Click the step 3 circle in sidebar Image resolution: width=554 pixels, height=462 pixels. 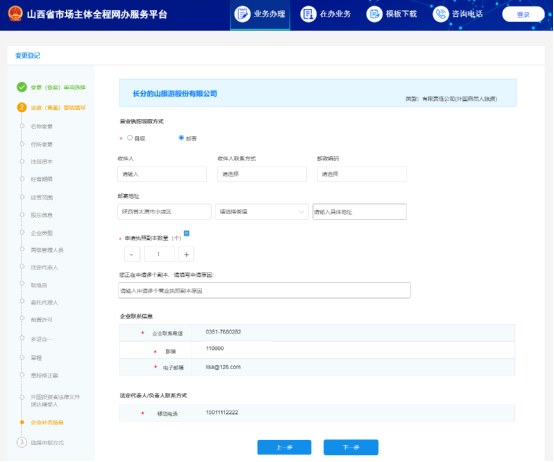[22, 442]
